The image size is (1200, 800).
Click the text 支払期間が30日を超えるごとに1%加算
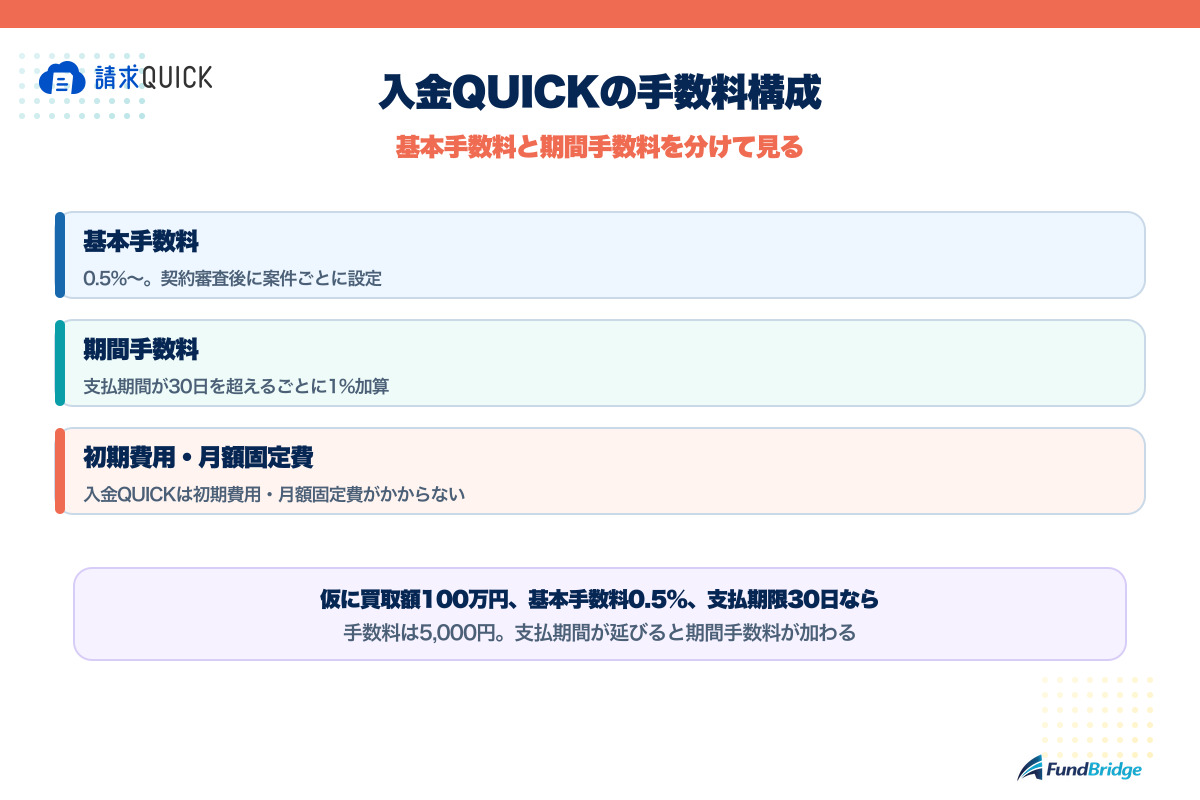coord(236,386)
